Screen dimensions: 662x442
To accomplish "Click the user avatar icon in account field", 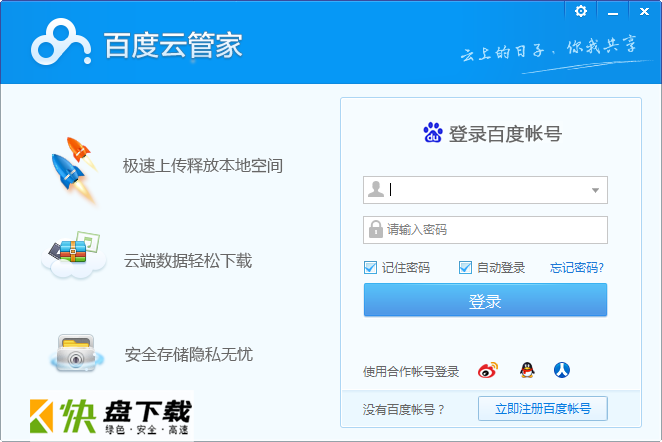I will coord(376,189).
